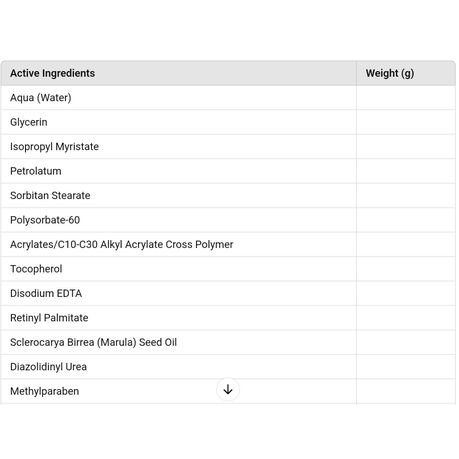Click the Sorbitan Stearate row
This screenshot has width=459, height=459.
pos(228,195)
